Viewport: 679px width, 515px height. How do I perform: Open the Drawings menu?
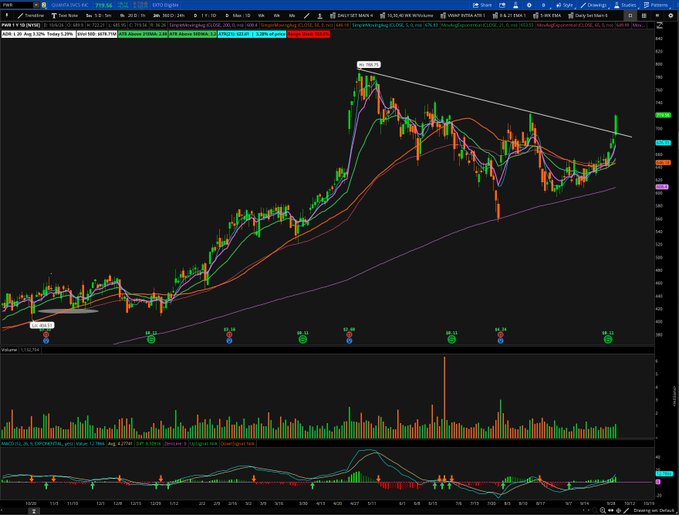click(x=594, y=5)
